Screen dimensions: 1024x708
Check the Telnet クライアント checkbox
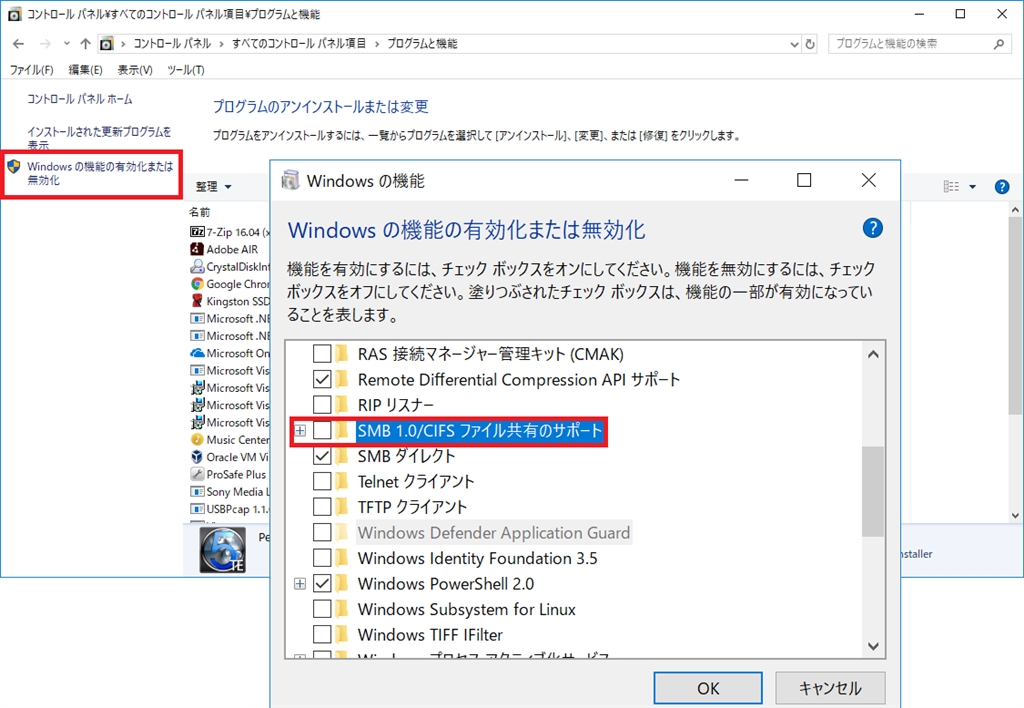point(322,481)
